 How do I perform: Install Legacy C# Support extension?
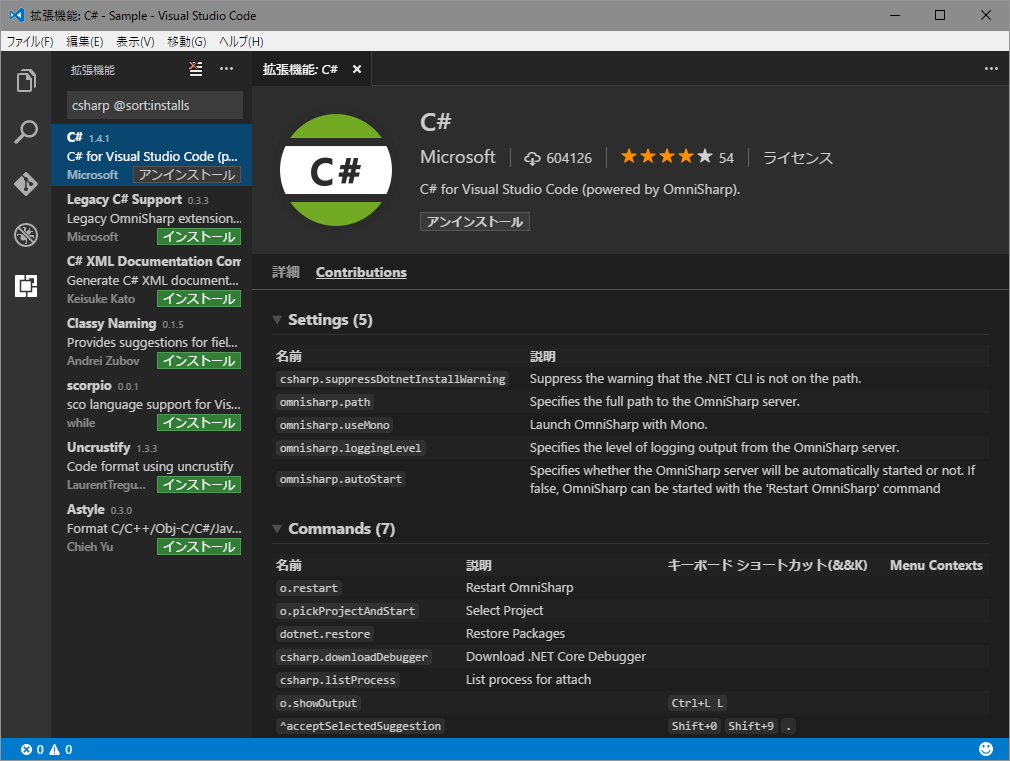(199, 236)
